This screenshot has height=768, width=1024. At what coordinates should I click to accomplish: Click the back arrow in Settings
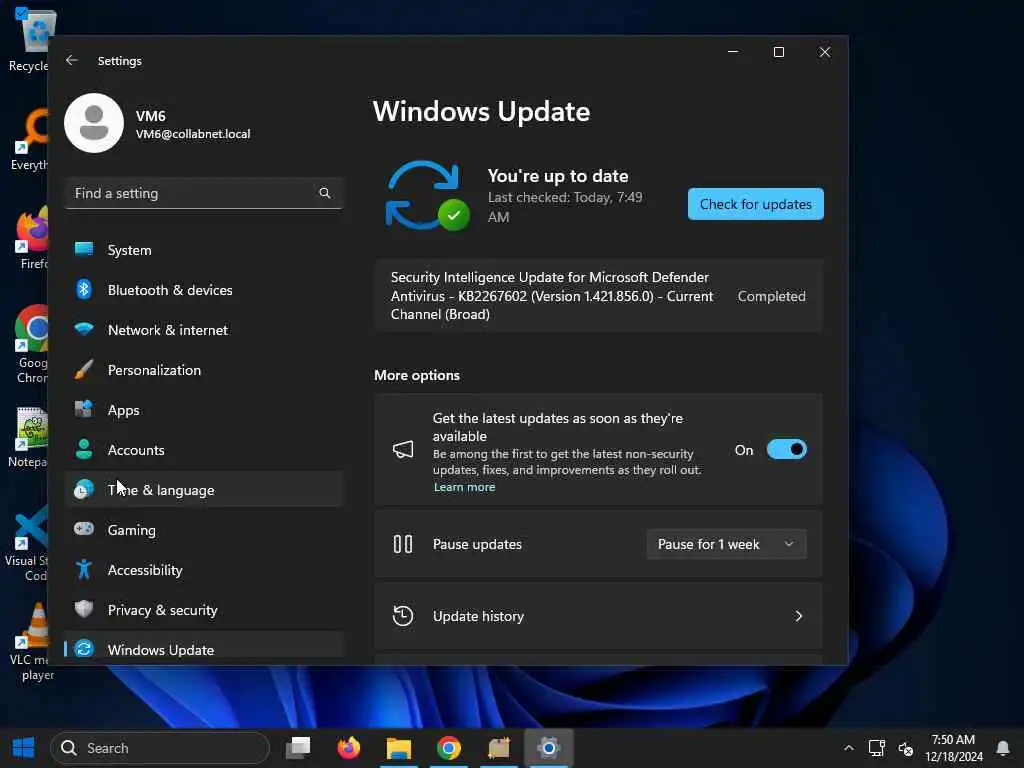72,60
